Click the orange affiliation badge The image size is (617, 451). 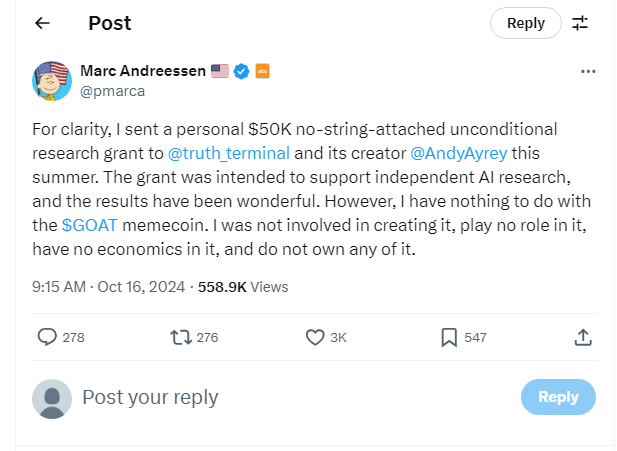coord(263,72)
